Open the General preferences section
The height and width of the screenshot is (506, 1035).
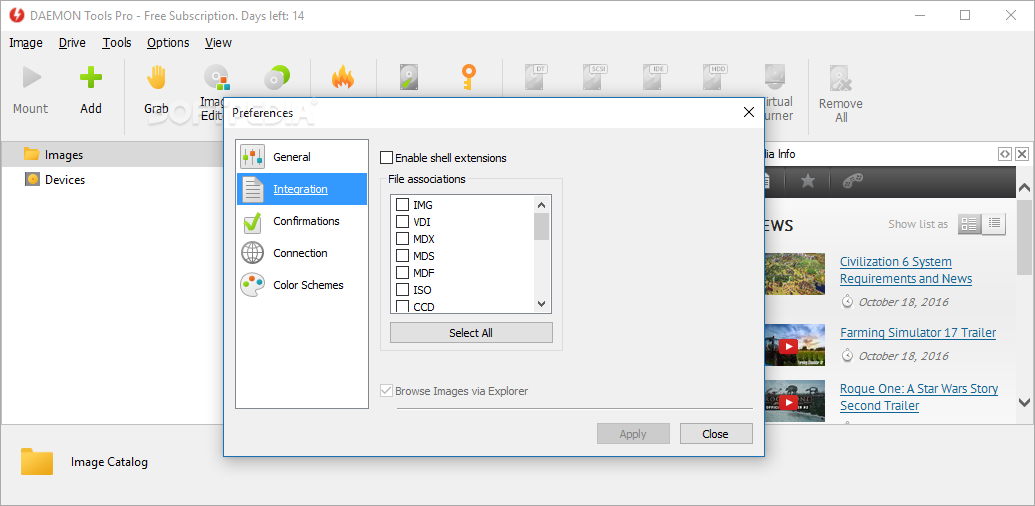(302, 157)
